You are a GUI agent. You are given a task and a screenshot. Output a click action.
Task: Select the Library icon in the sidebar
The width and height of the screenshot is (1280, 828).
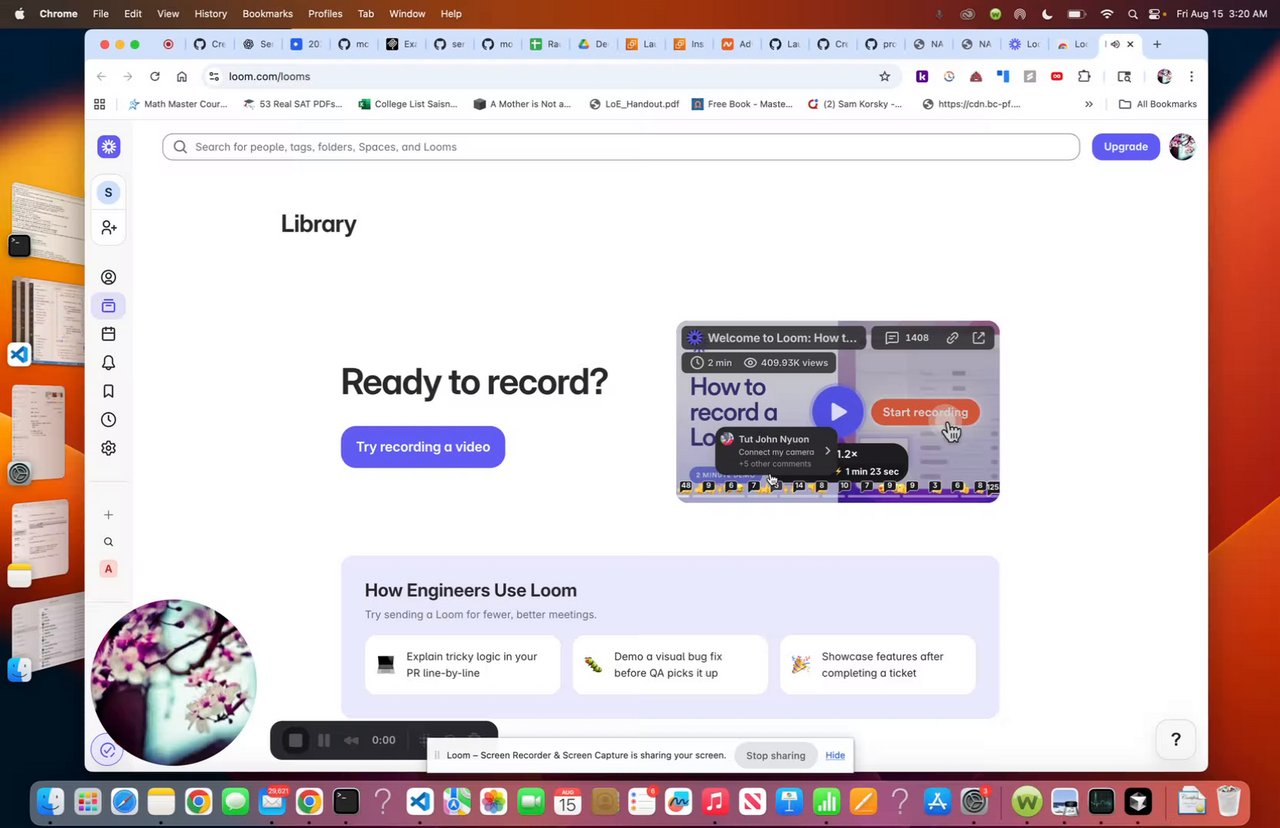click(109, 306)
